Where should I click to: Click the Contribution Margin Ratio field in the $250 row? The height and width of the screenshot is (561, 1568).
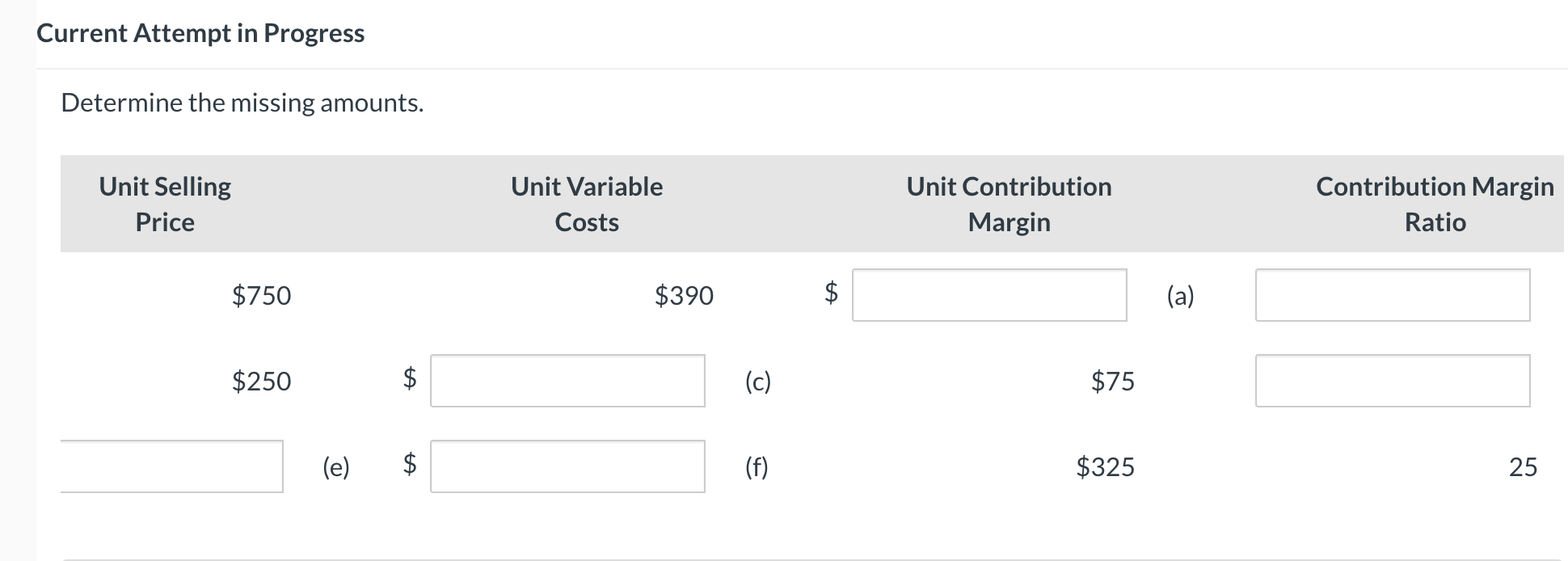pos(1392,381)
